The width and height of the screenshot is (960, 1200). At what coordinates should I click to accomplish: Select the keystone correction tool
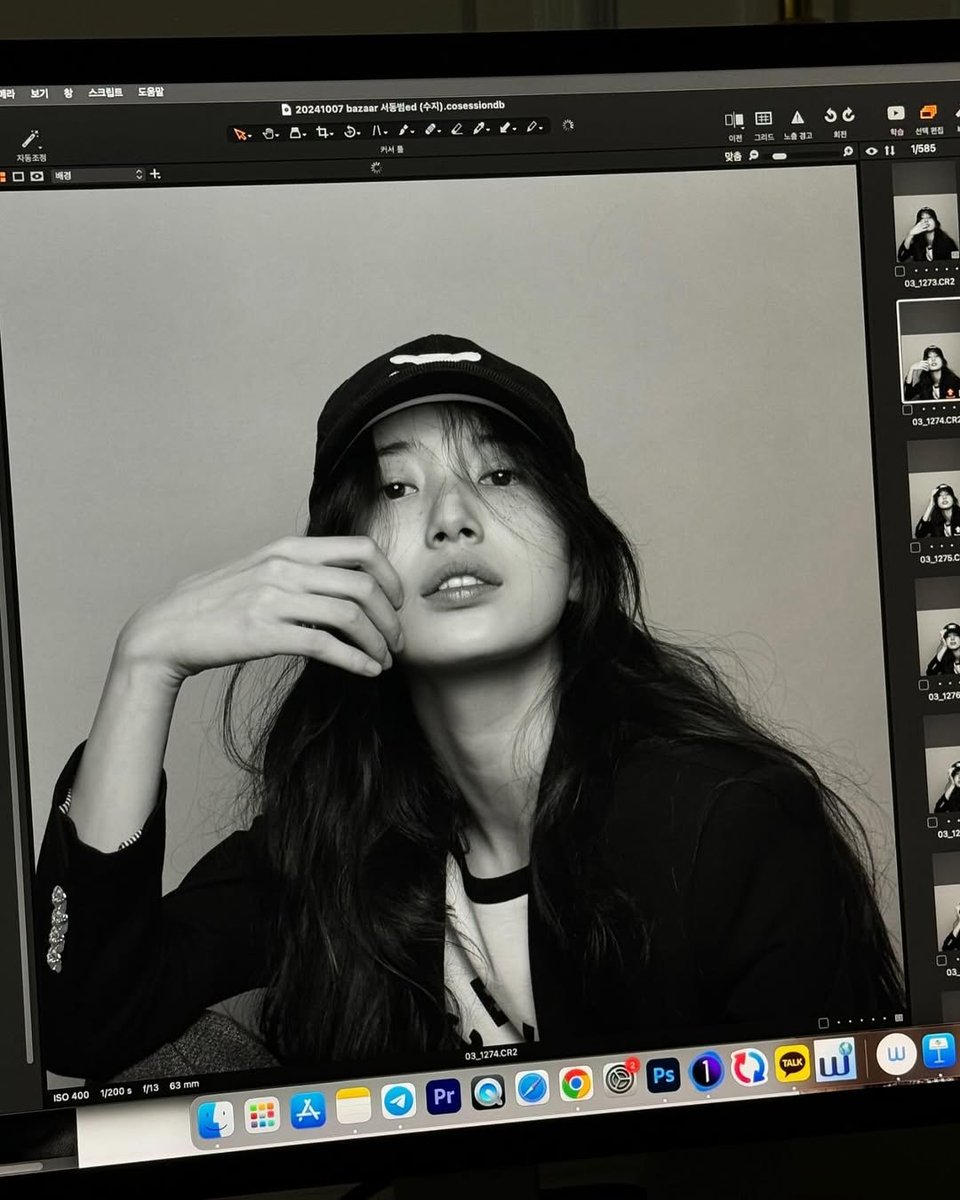point(379,130)
